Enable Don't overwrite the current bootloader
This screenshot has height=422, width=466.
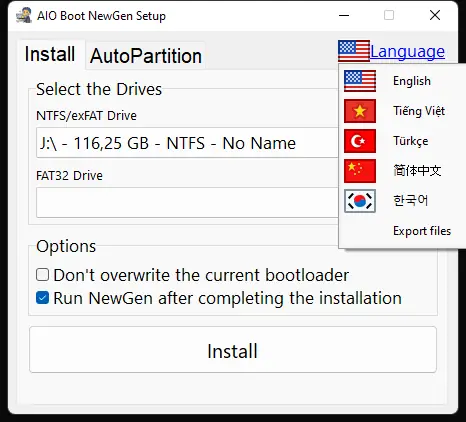[x=42, y=275]
